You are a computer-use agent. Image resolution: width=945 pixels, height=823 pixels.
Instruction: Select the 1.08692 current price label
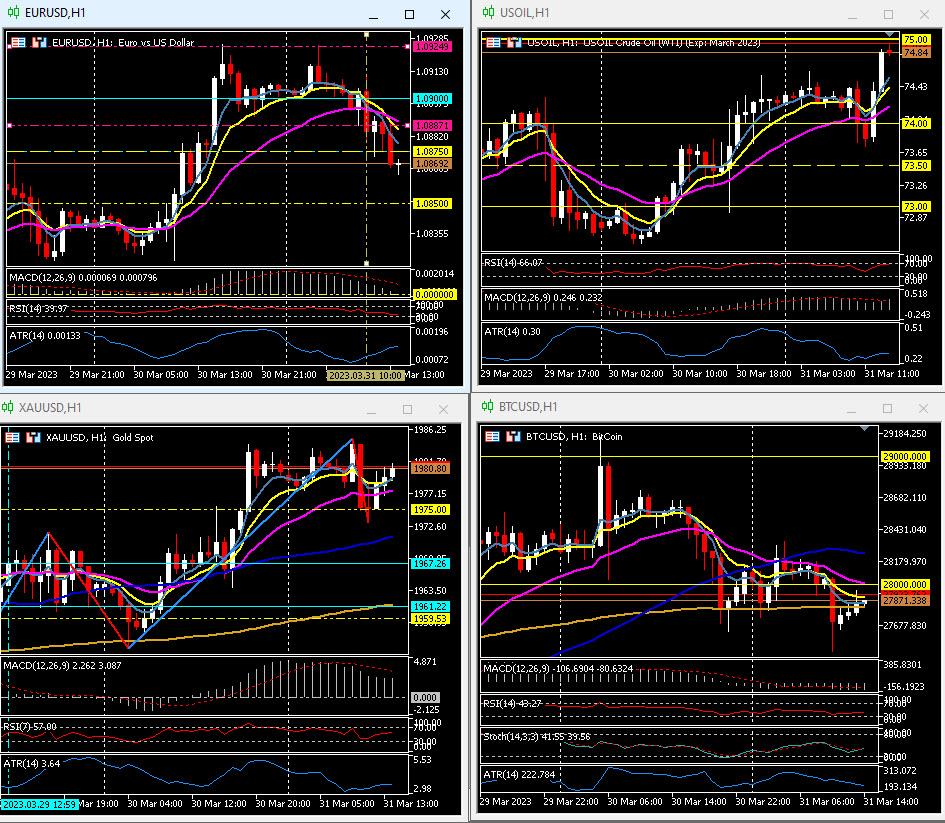click(432, 163)
